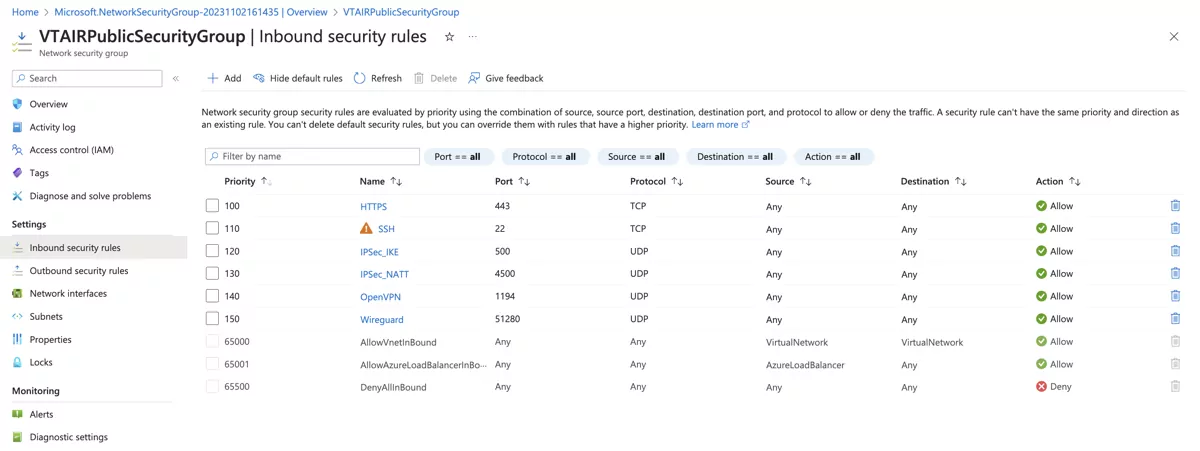Click the Network interfaces icon

click(x=17, y=293)
